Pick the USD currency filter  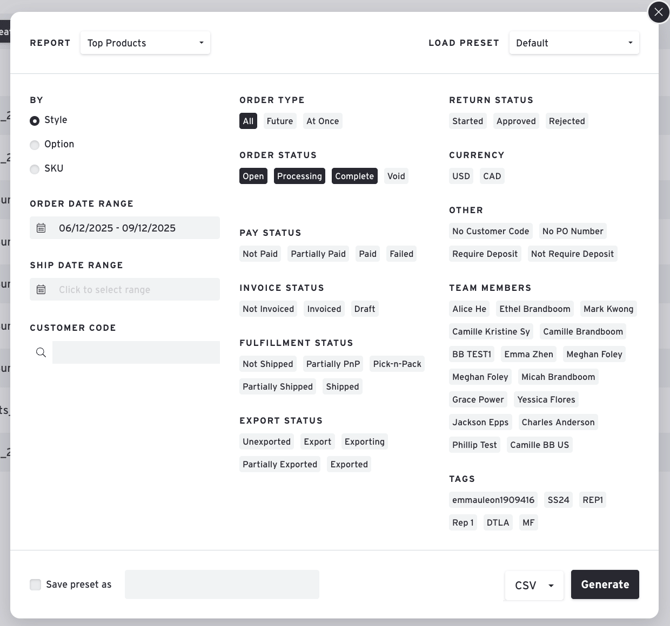461,176
